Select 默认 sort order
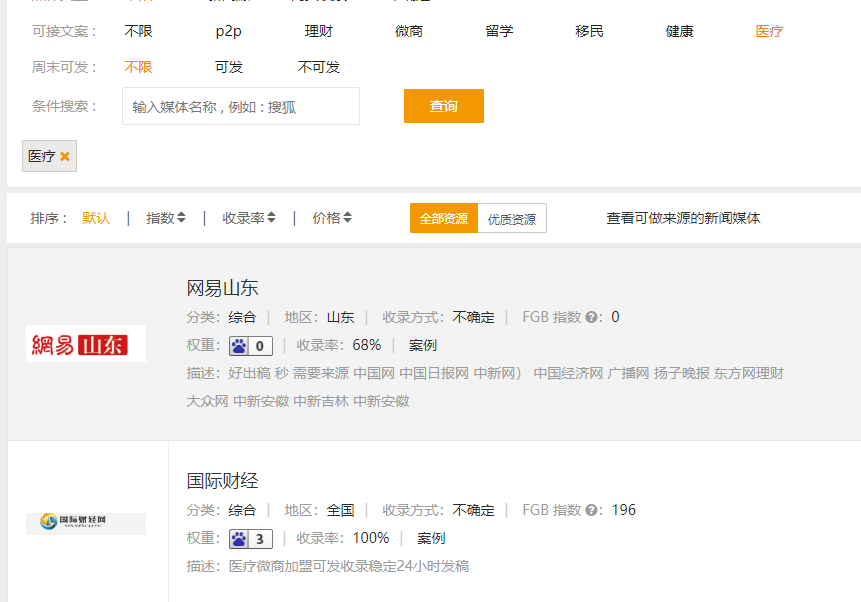The height and width of the screenshot is (602, 861). click(96, 218)
